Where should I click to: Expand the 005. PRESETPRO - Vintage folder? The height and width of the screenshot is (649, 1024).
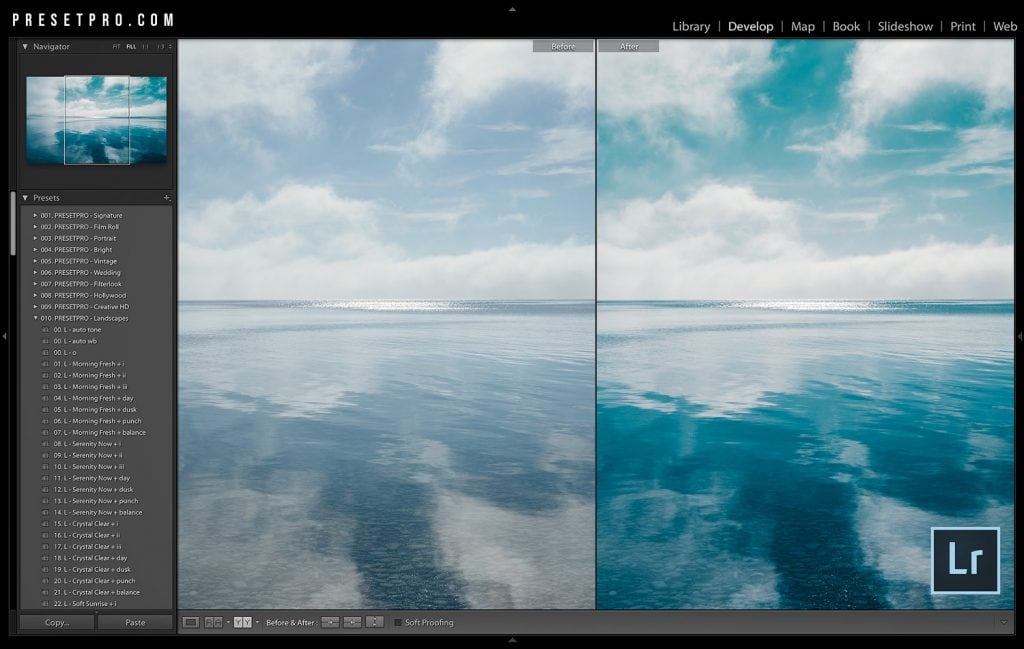click(35, 261)
